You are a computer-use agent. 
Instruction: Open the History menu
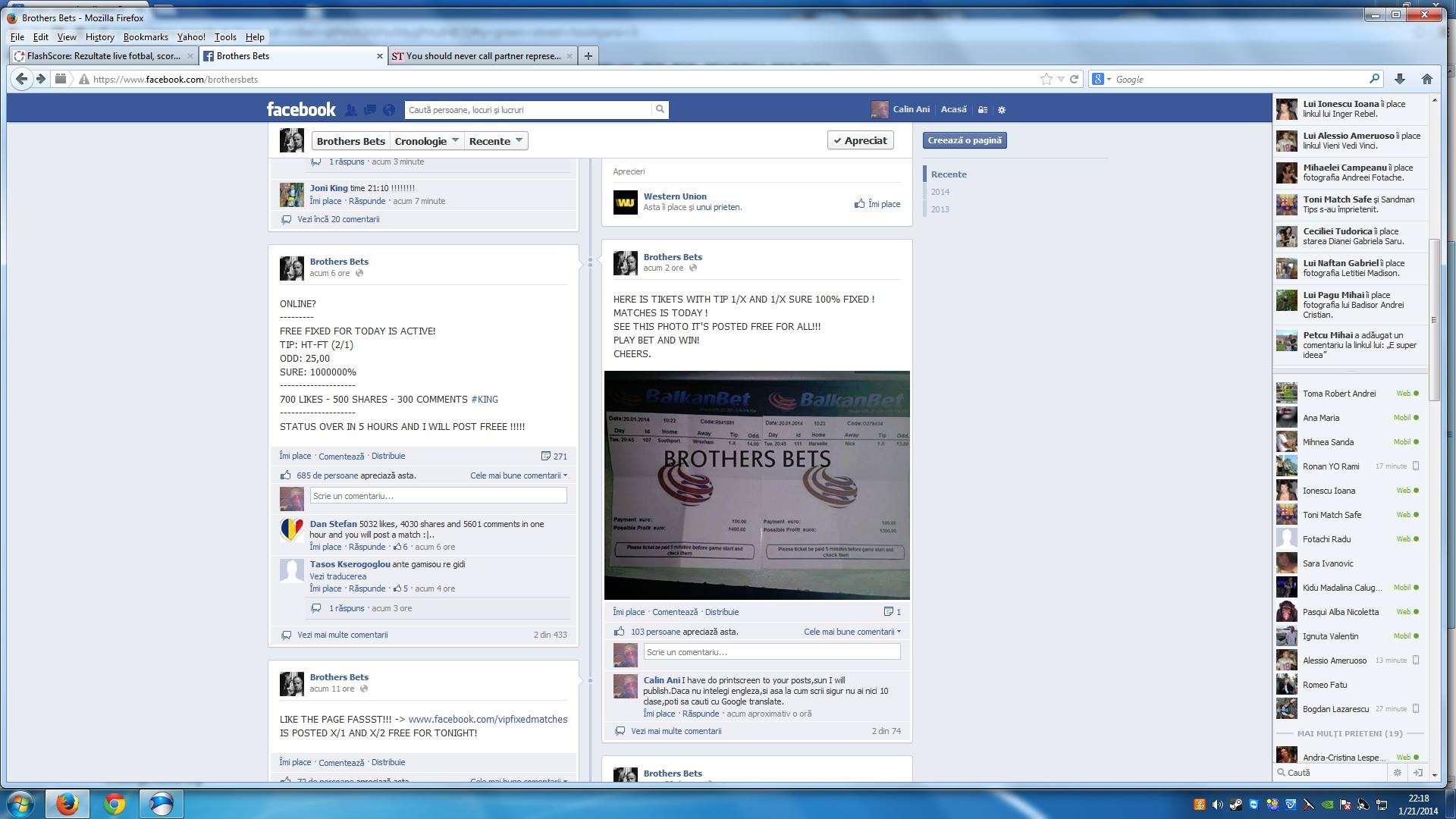[99, 36]
